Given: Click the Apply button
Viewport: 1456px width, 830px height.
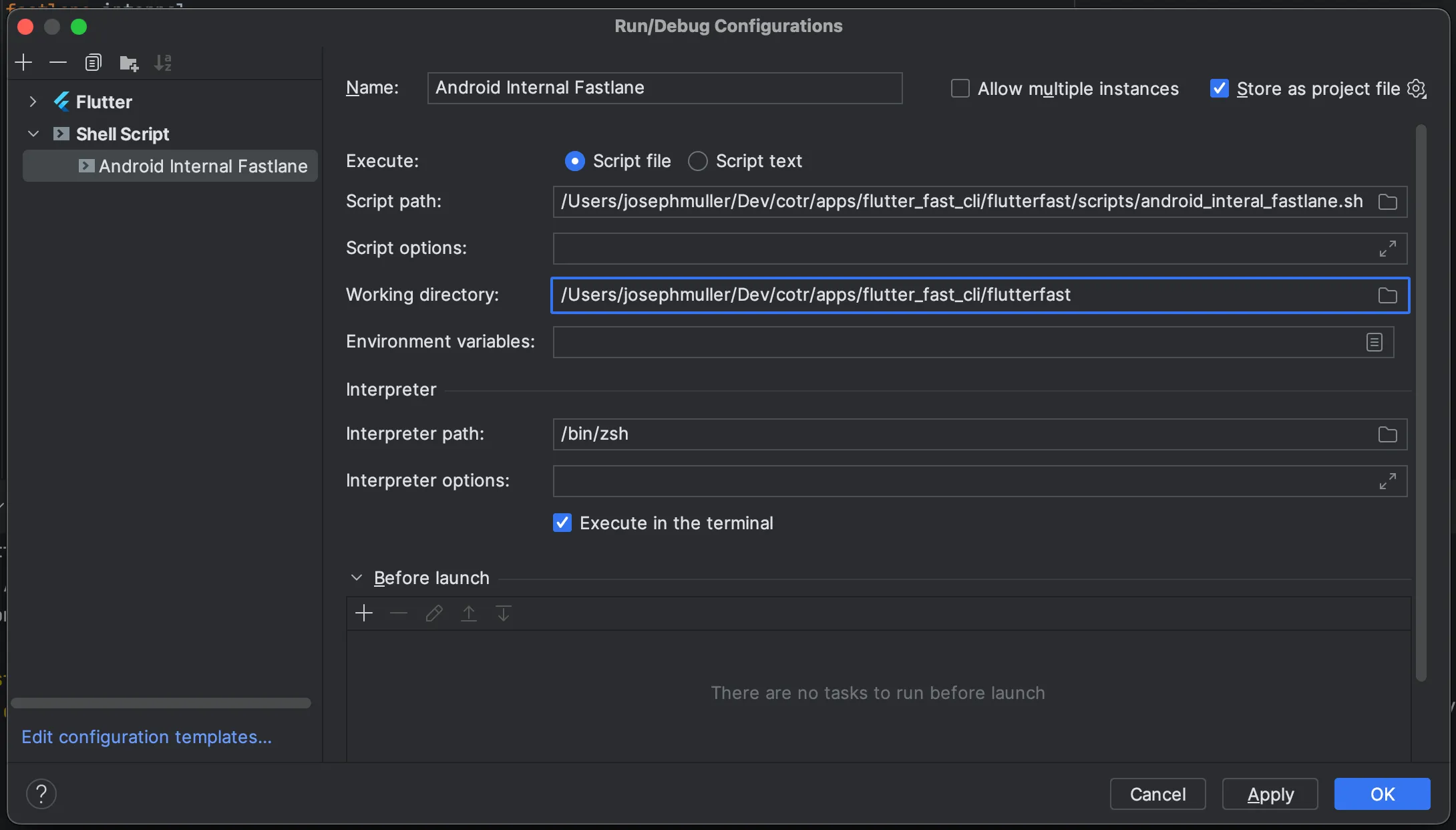Looking at the screenshot, I should 1270,795.
